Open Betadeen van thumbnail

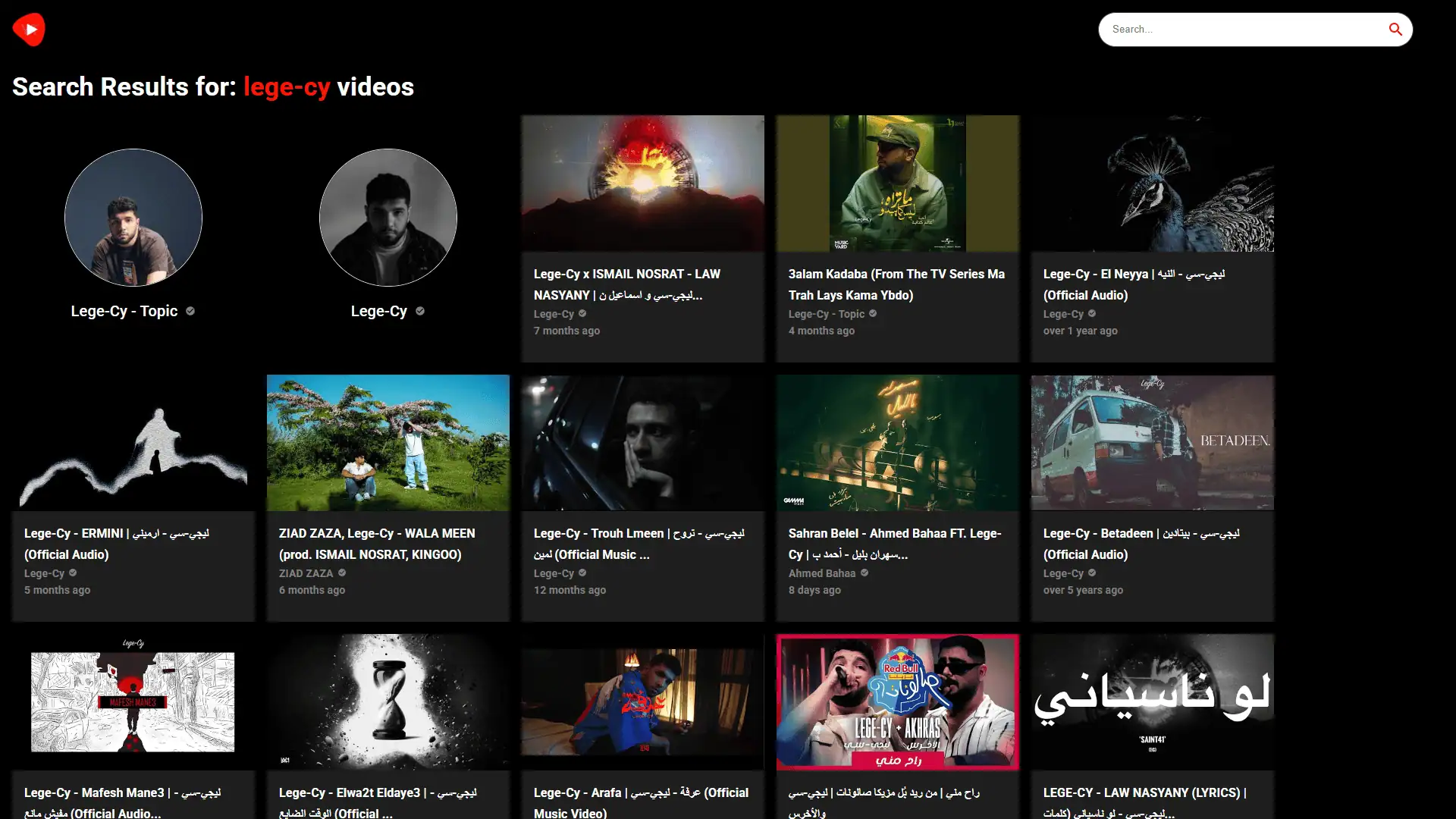[1153, 443]
